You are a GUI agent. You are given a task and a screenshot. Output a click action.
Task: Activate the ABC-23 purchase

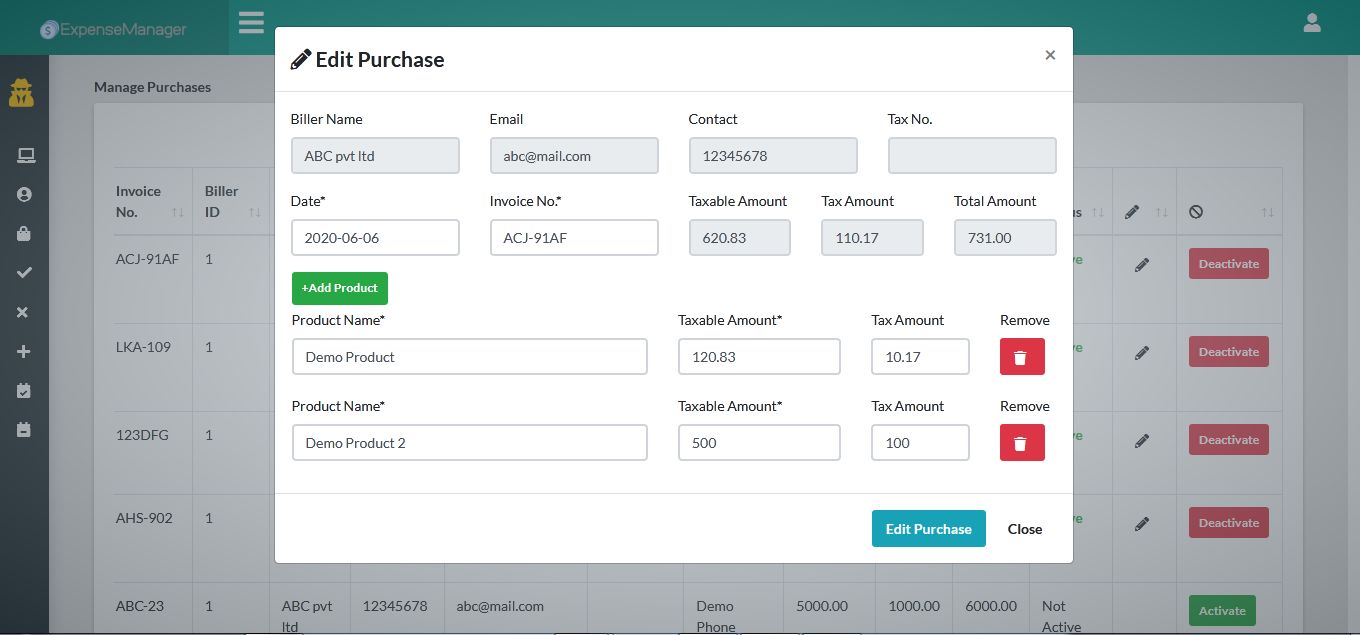click(1222, 610)
